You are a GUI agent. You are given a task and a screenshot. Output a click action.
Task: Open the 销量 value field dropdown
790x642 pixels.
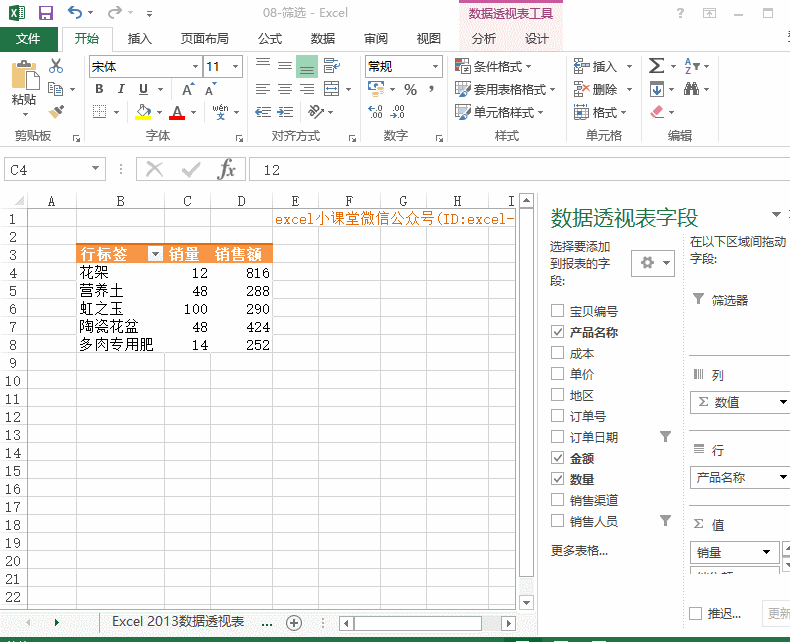click(x=766, y=552)
